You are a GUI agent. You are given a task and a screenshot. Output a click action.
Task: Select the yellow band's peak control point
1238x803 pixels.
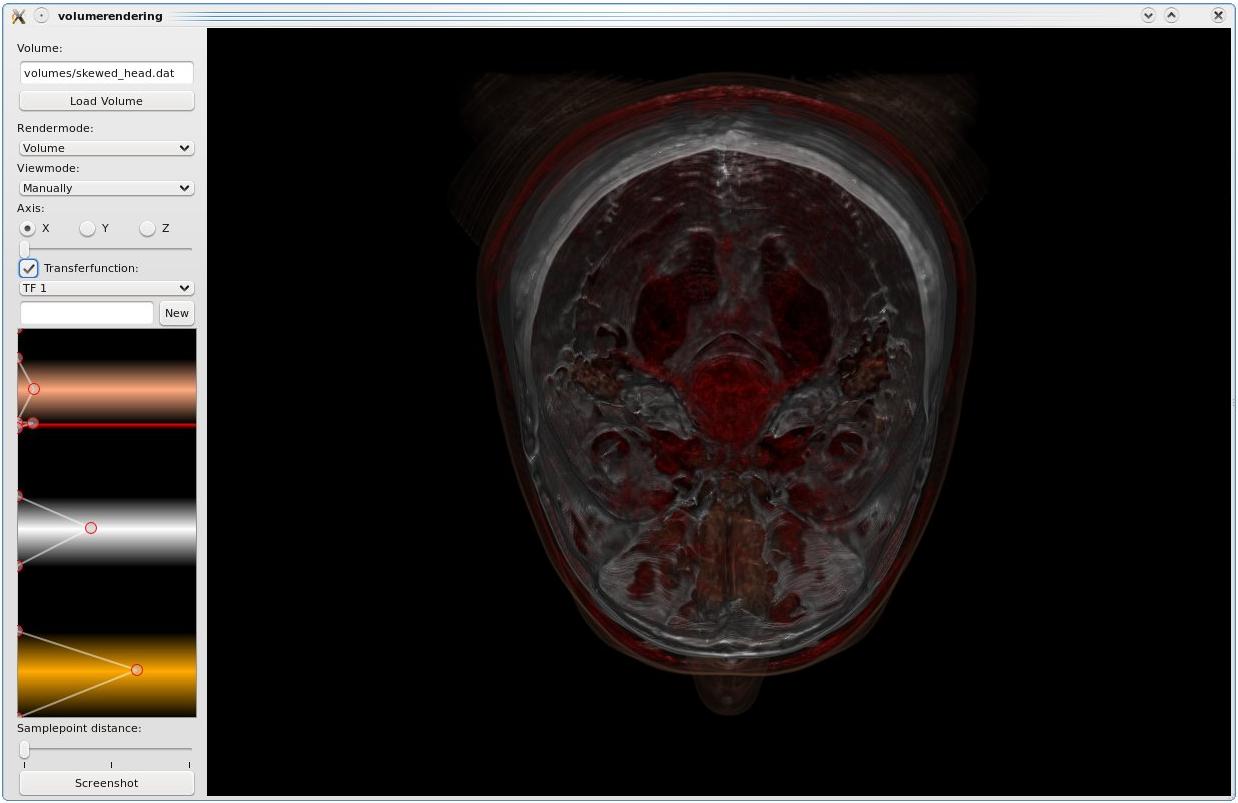coord(137,670)
